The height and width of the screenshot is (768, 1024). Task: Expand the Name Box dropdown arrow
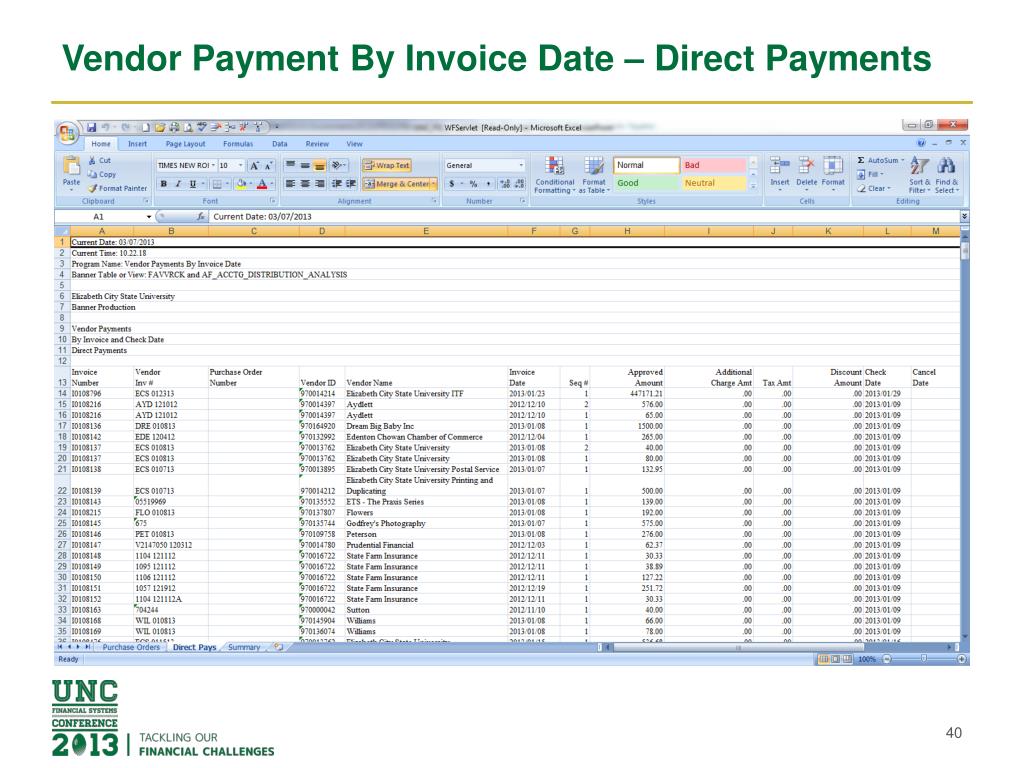[149, 217]
